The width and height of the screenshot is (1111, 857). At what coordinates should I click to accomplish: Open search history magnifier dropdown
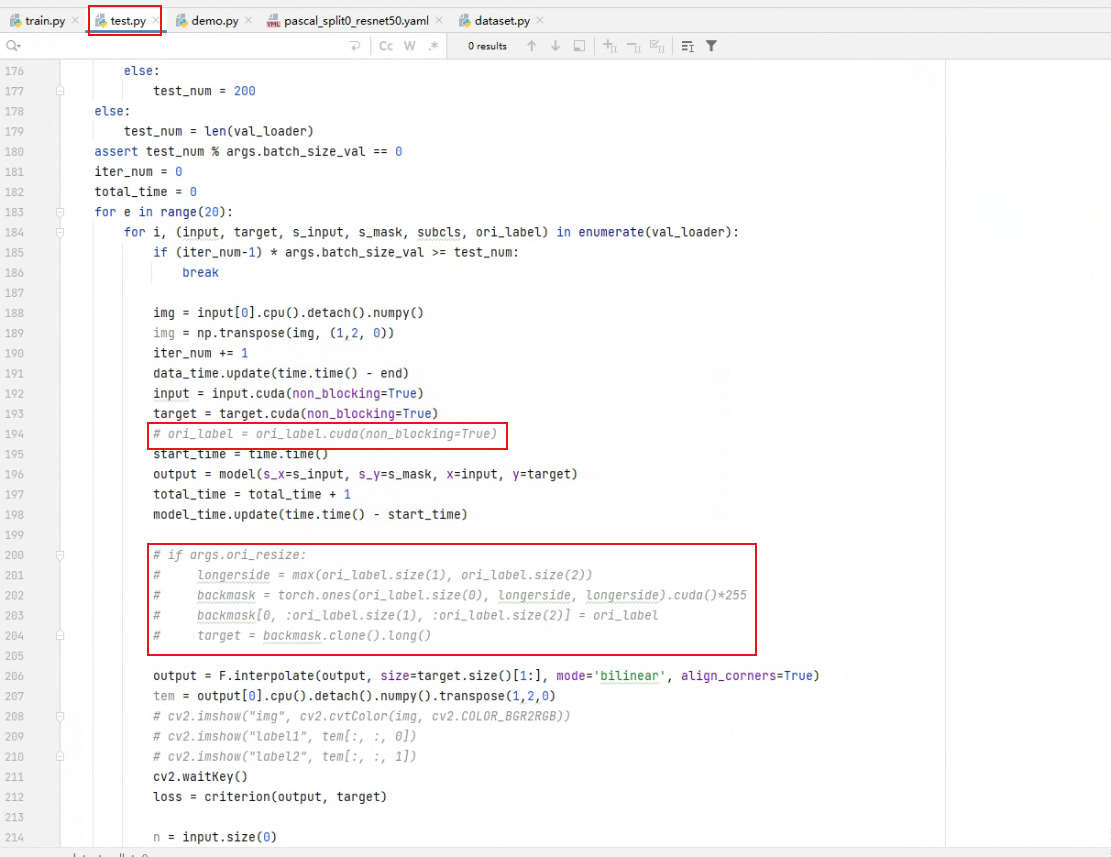click(13, 46)
